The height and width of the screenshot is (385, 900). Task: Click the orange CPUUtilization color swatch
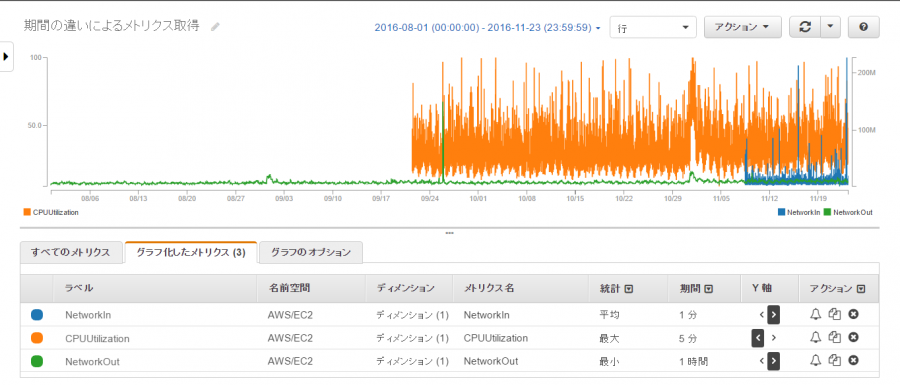coord(37,338)
